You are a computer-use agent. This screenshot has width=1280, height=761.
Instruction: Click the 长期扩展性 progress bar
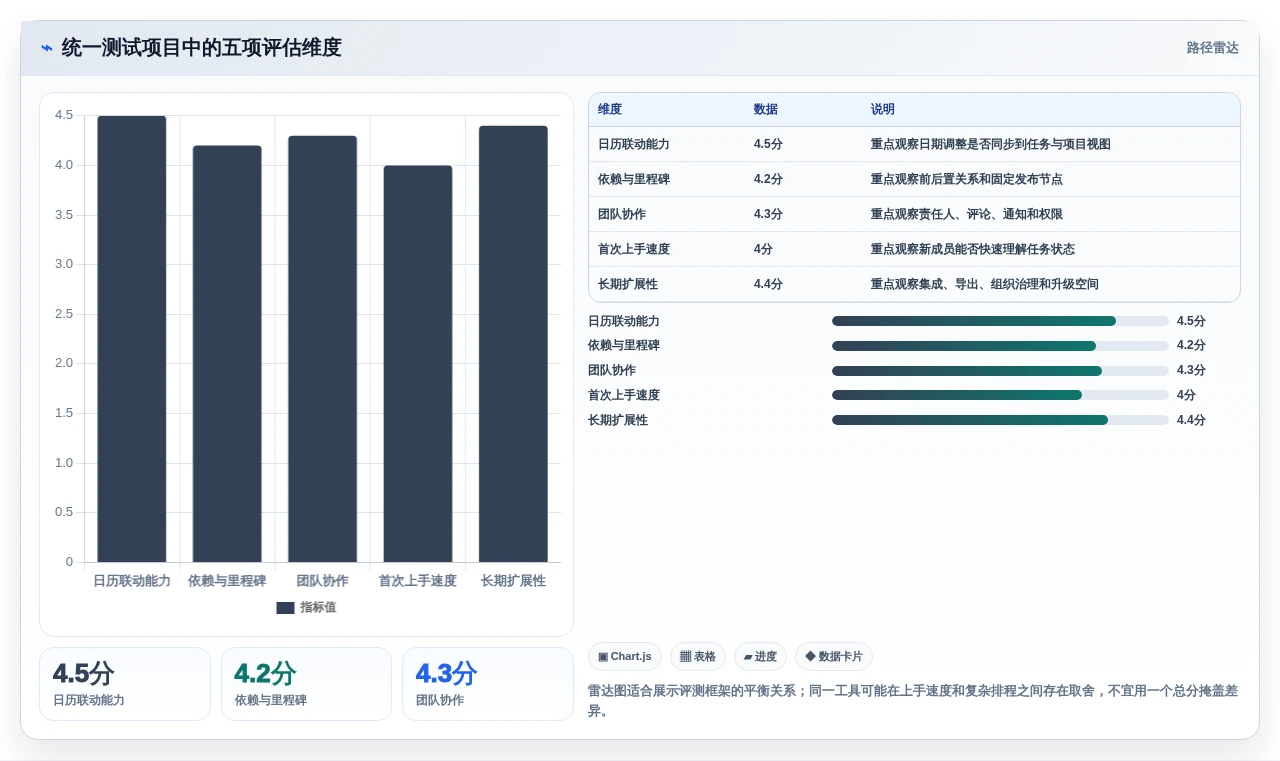coord(1000,420)
